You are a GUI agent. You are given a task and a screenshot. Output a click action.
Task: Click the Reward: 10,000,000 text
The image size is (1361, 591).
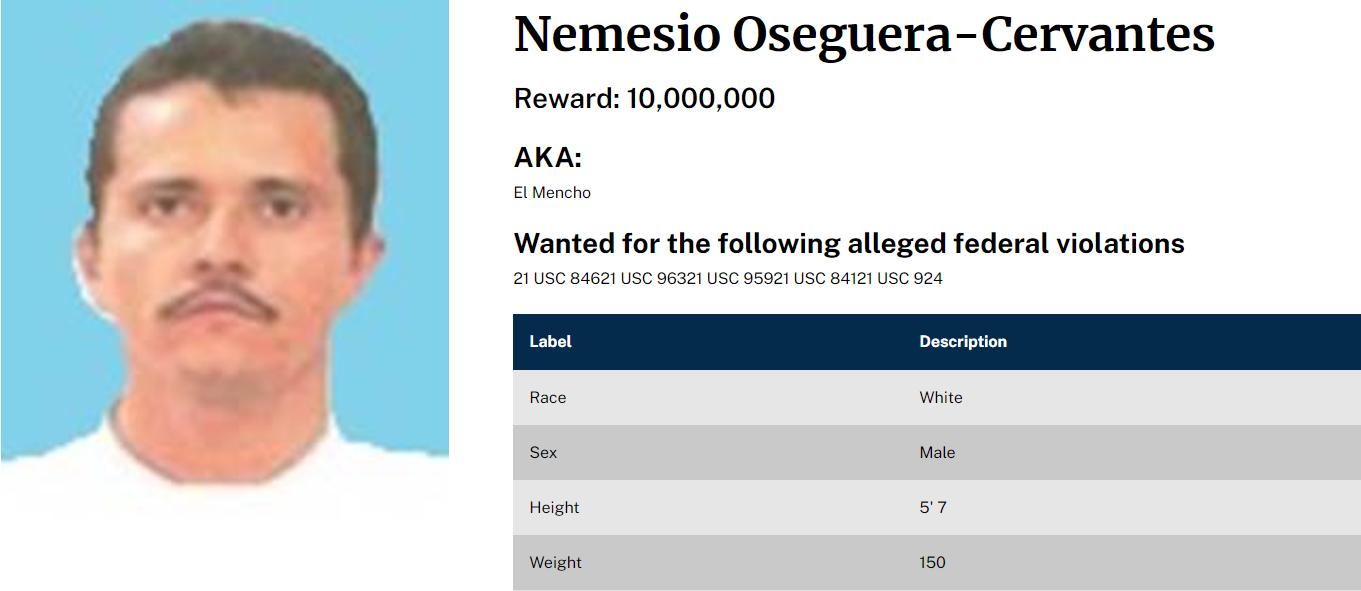[x=644, y=98]
